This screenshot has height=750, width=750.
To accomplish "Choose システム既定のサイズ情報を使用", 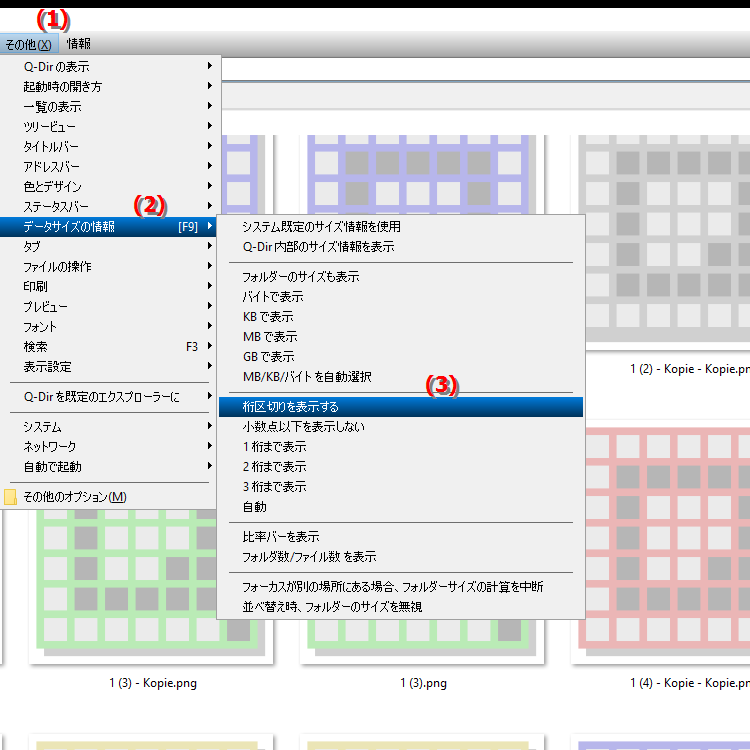I will [401, 227].
